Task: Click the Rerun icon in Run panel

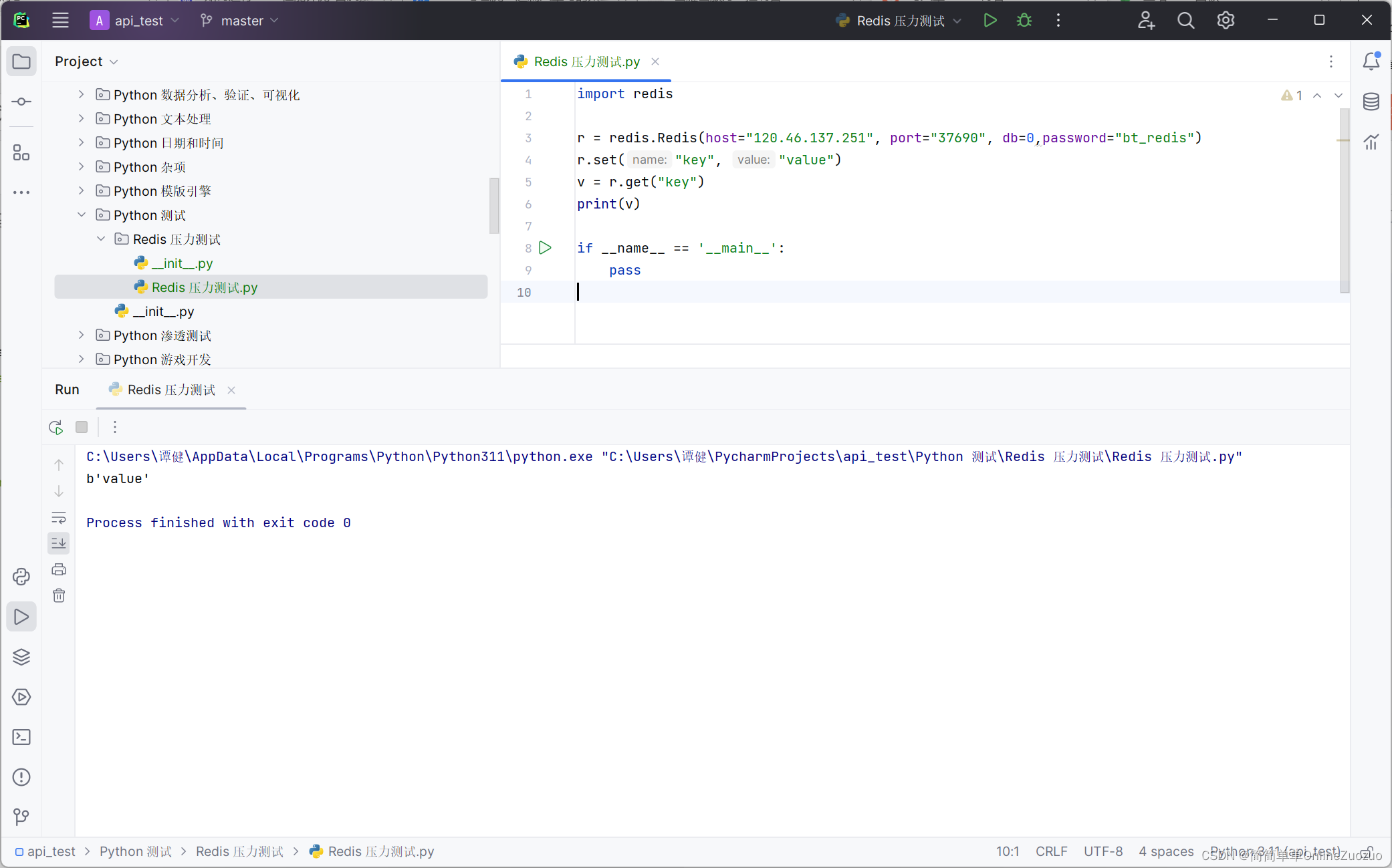Action: pos(56,427)
